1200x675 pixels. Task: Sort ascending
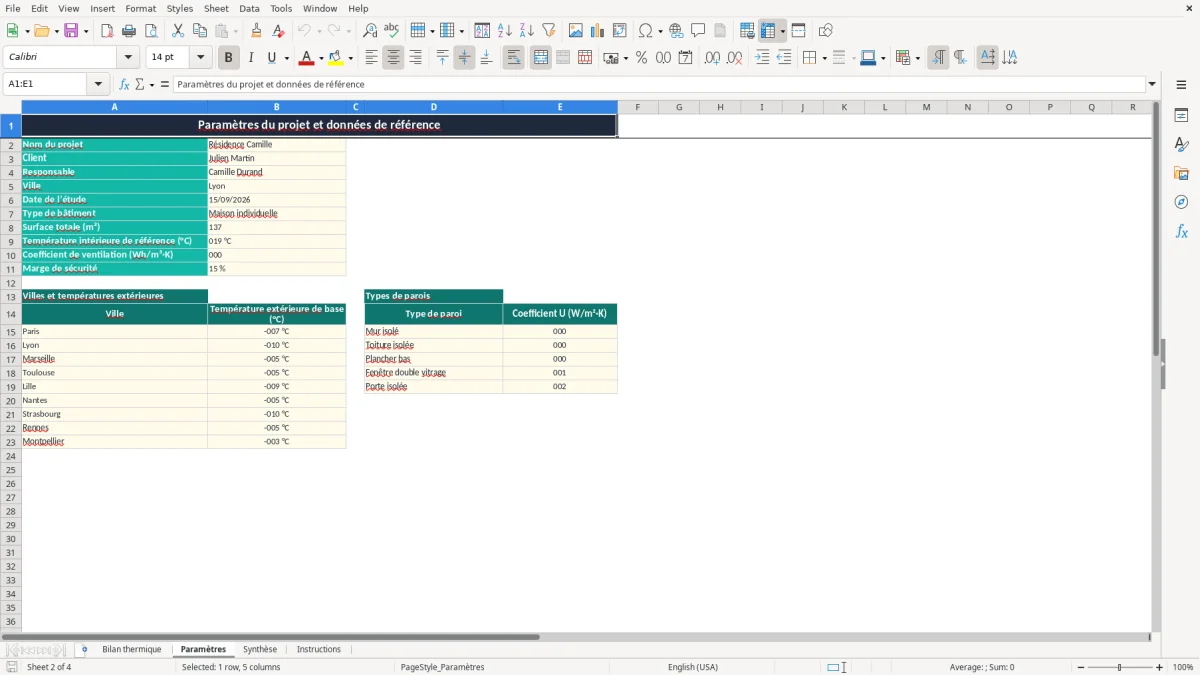coord(505,31)
